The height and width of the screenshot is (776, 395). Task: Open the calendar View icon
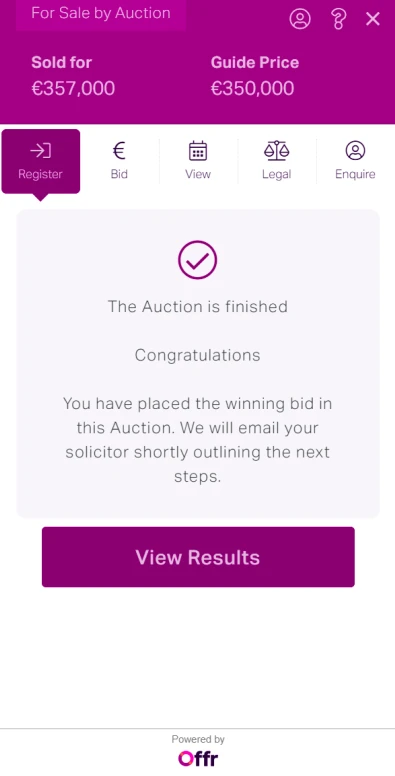point(198,150)
